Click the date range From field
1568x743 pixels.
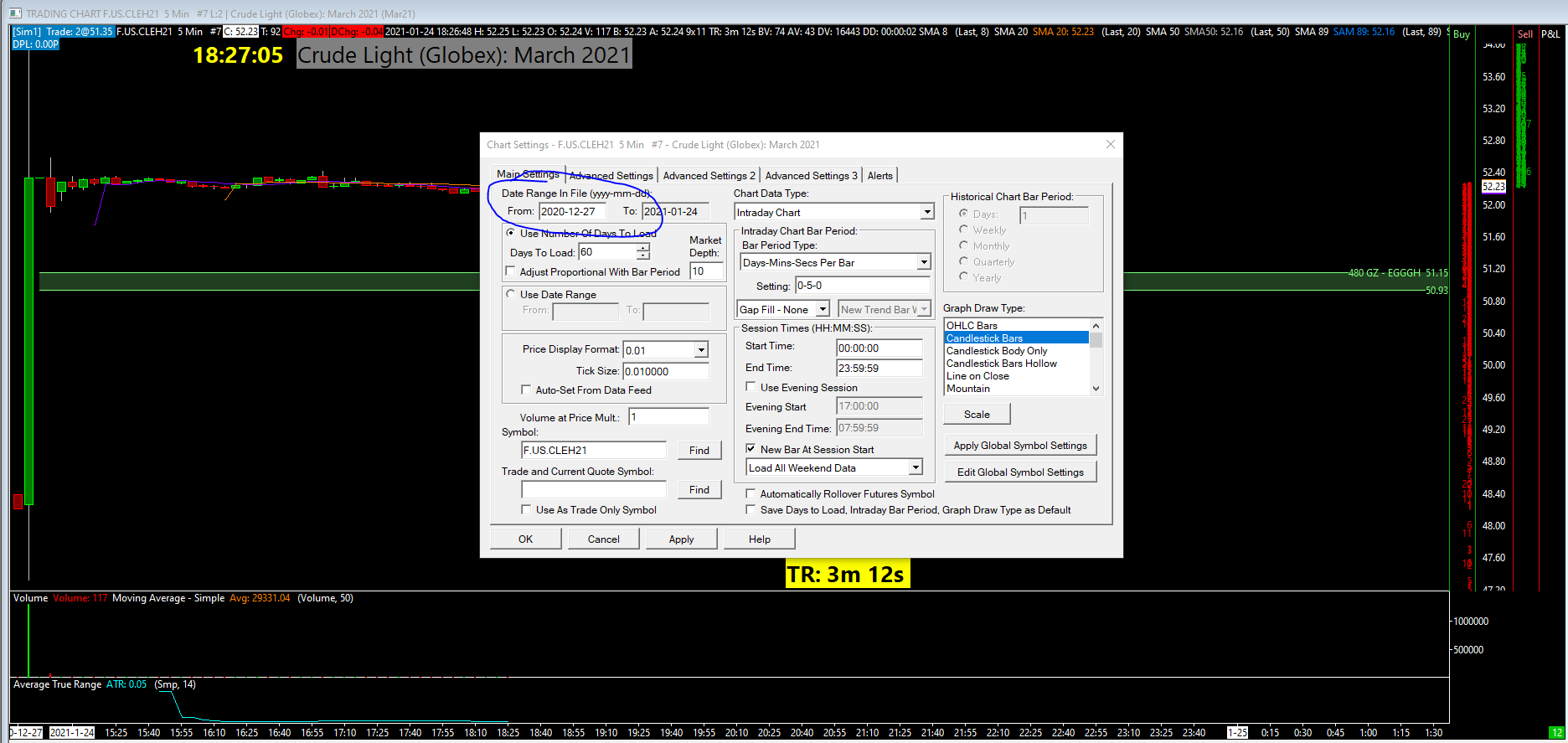coord(571,211)
